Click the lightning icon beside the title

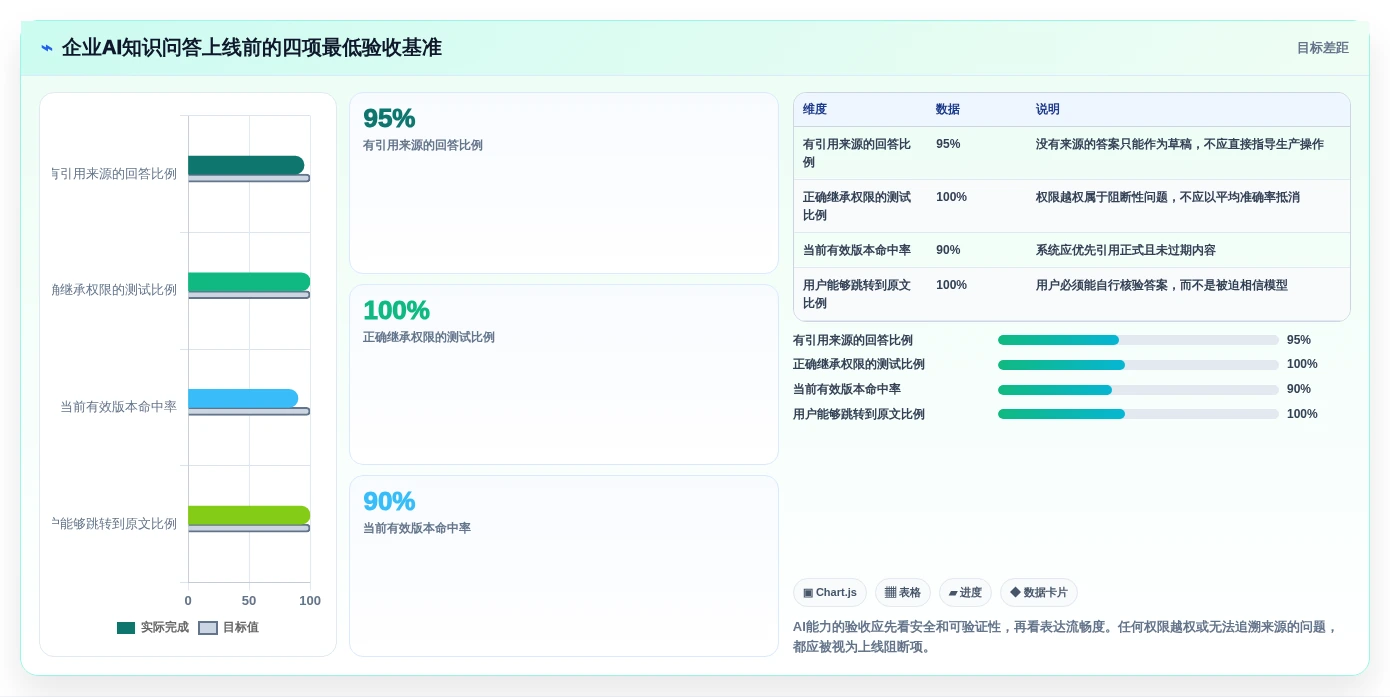pyautogui.click(x=47, y=48)
